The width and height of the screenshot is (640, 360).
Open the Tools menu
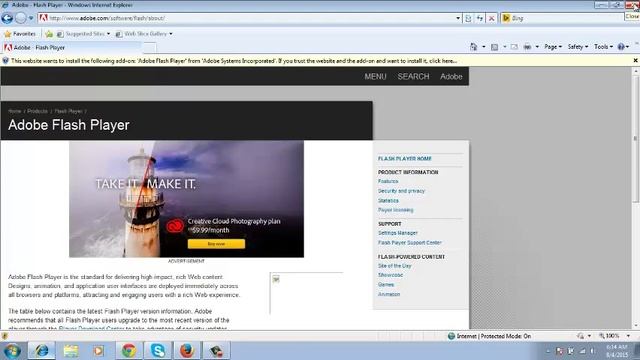click(603, 47)
